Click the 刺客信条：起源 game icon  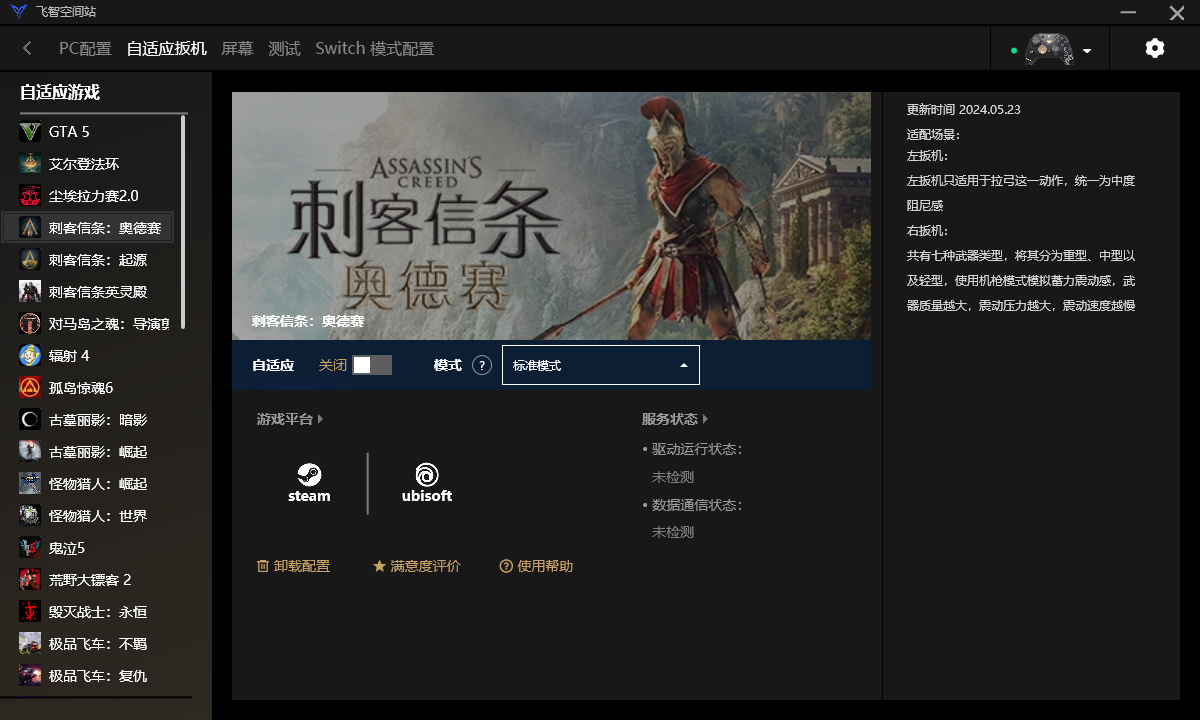click(30, 259)
